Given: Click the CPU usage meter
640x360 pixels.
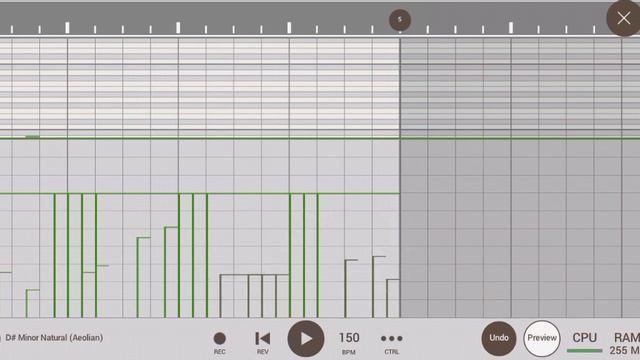Looking at the screenshot, I should [584, 342].
